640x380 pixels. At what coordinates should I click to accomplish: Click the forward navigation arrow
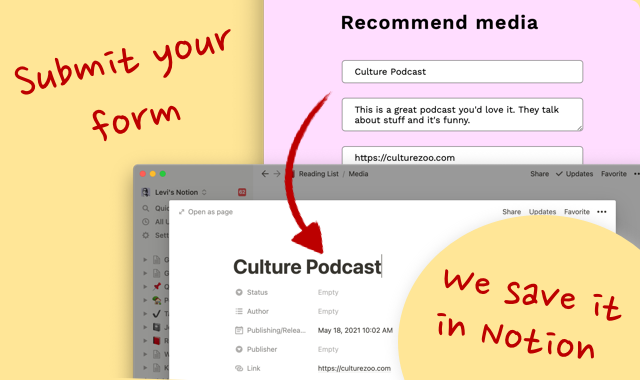click(x=277, y=174)
